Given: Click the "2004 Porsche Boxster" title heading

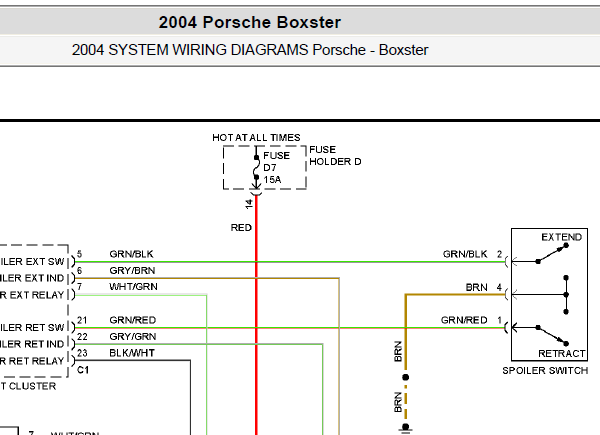Looking at the screenshot, I should [249, 22].
